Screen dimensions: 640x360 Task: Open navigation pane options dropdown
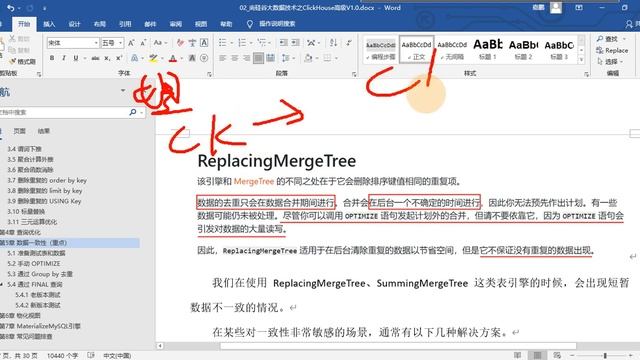pyautogui.click(x=123, y=91)
